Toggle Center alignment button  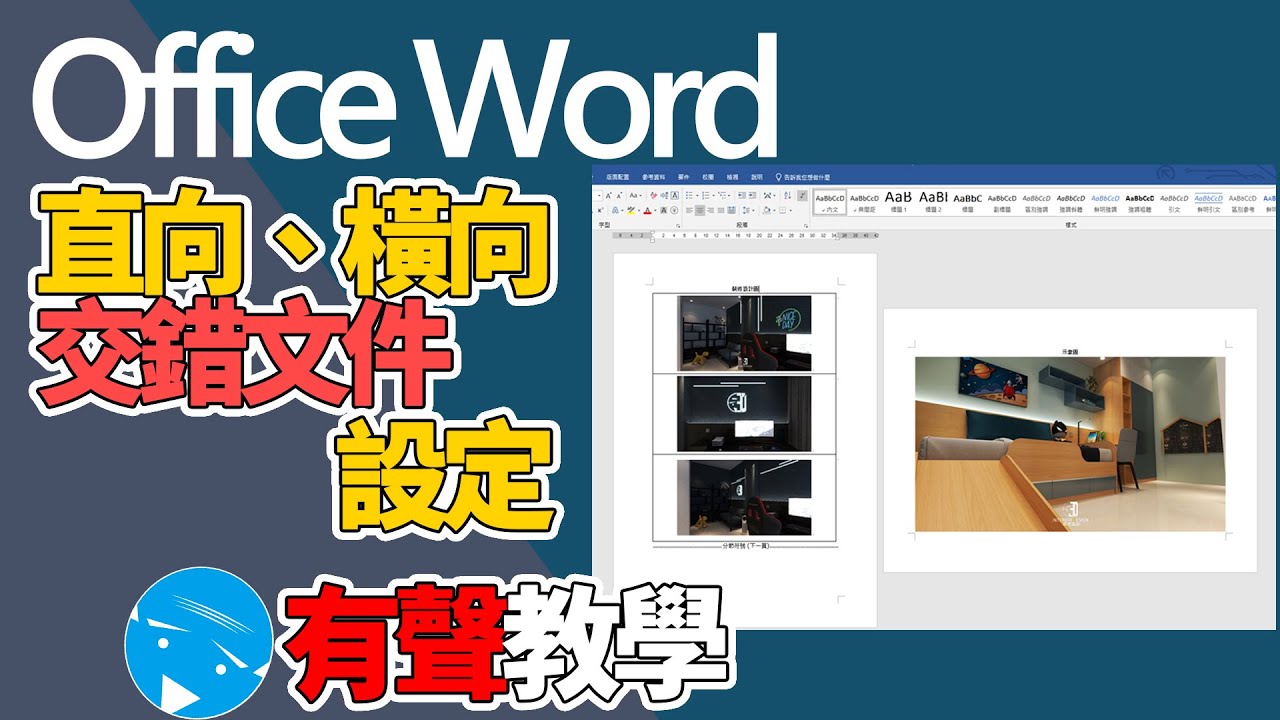(x=700, y=210)
